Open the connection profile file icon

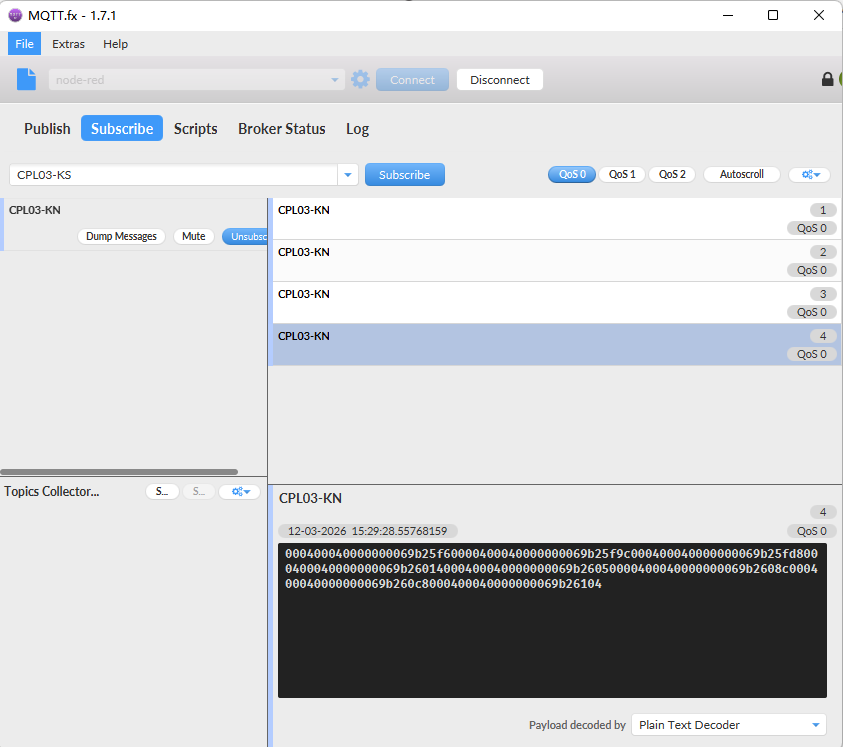coord(26,80)
